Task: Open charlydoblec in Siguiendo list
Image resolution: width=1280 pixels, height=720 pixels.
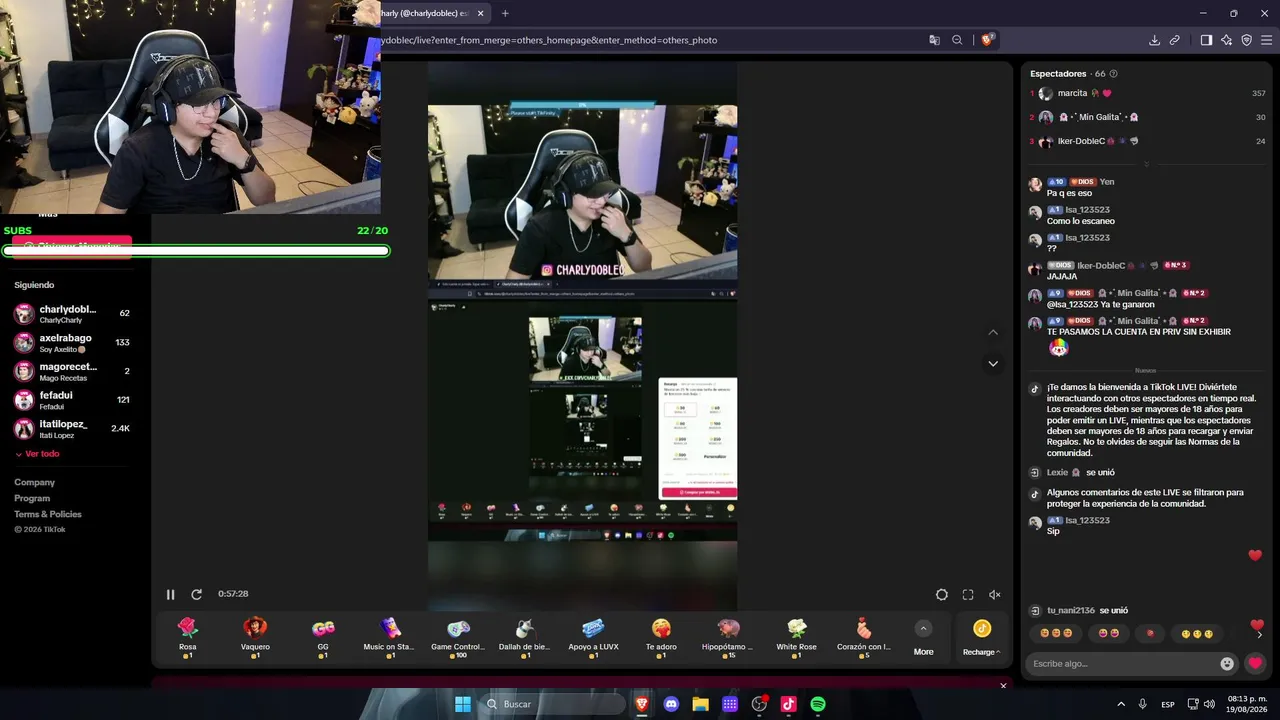Action: [72, 314]
